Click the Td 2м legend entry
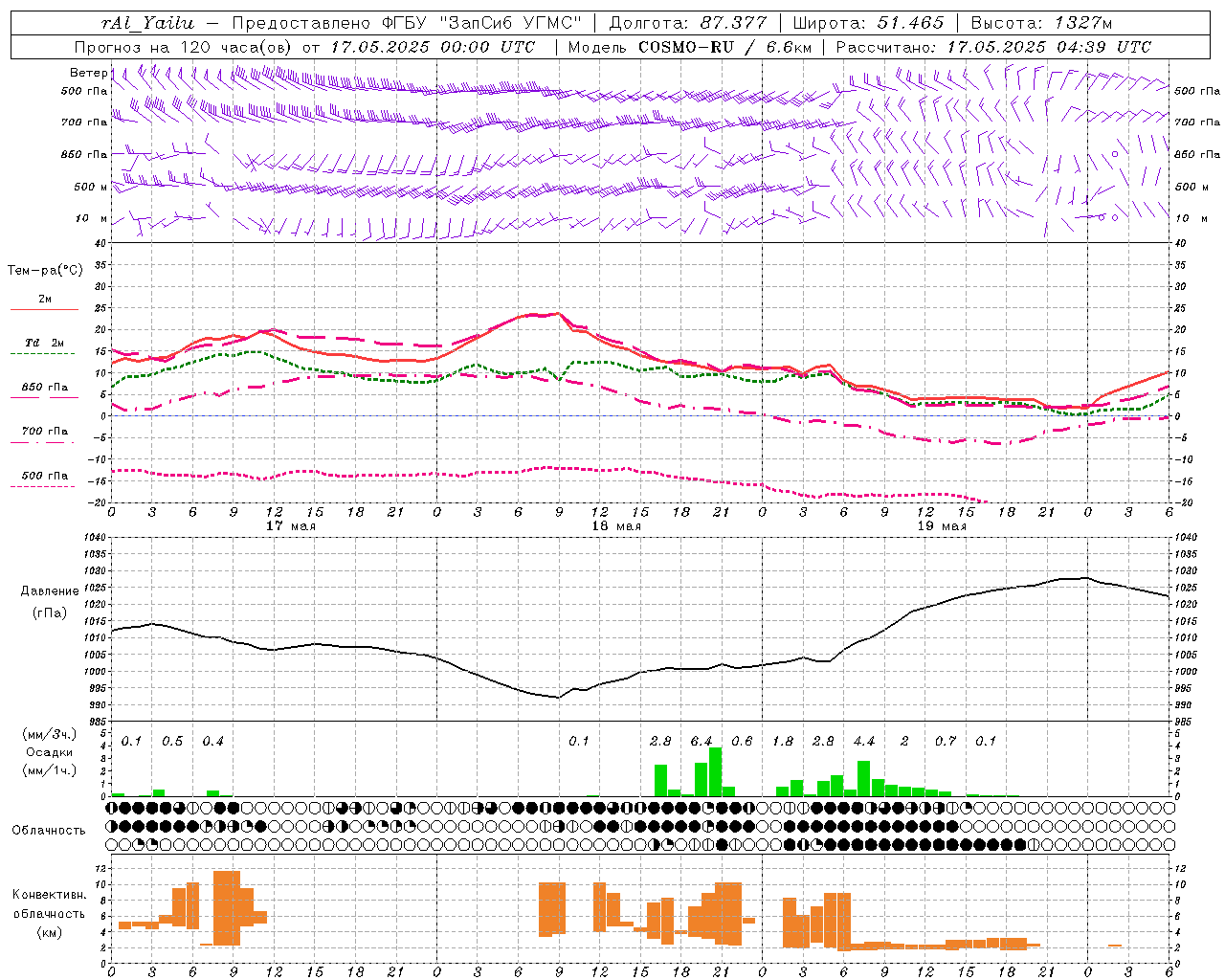This screenshot has height=980, width=1225. coord(44,343)
